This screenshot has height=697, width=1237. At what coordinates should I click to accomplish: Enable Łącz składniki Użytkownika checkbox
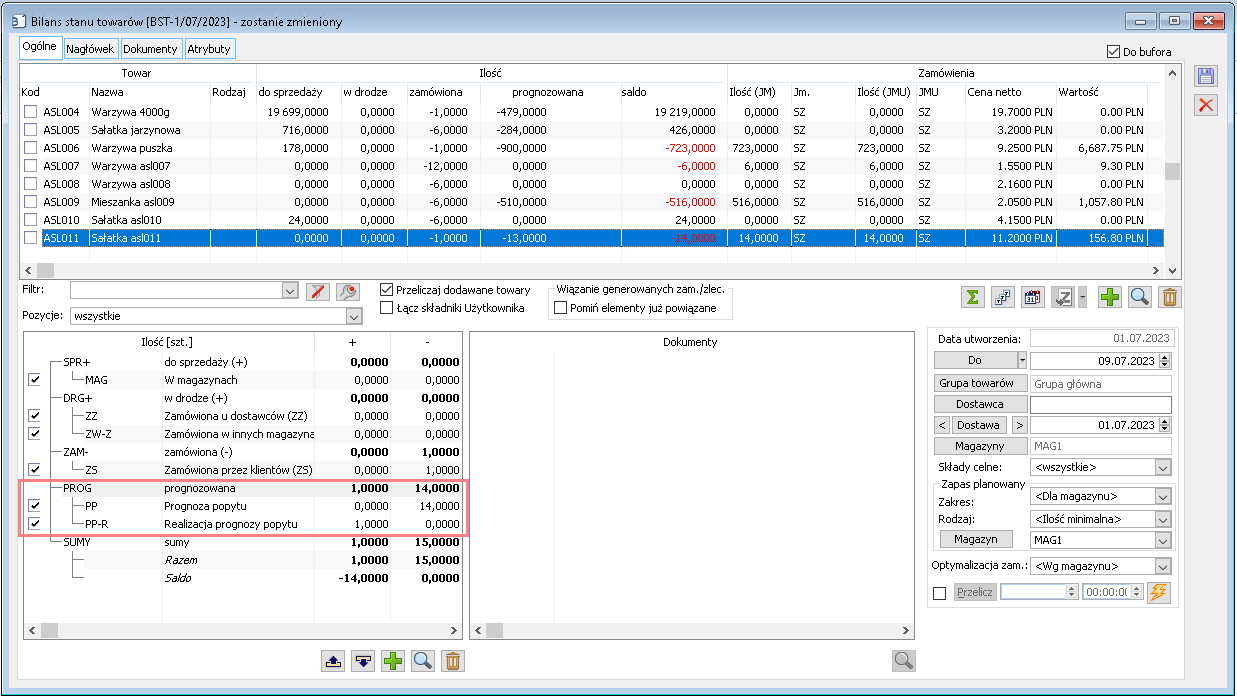point(387,308)
